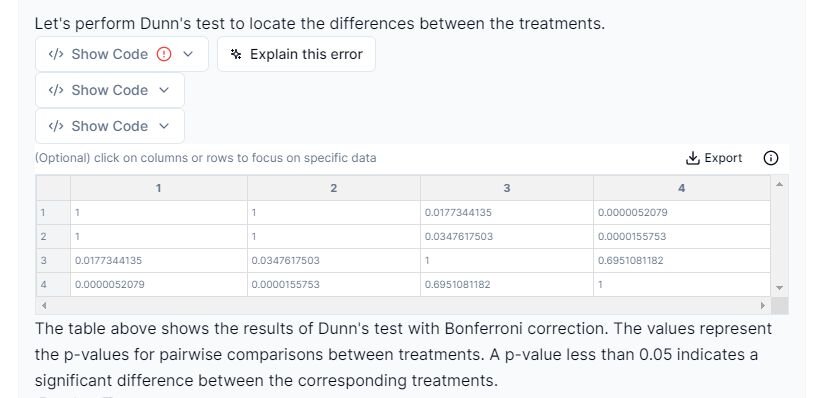Expand the first Show Code chevron
816x398 pixels.
point(188,54)
